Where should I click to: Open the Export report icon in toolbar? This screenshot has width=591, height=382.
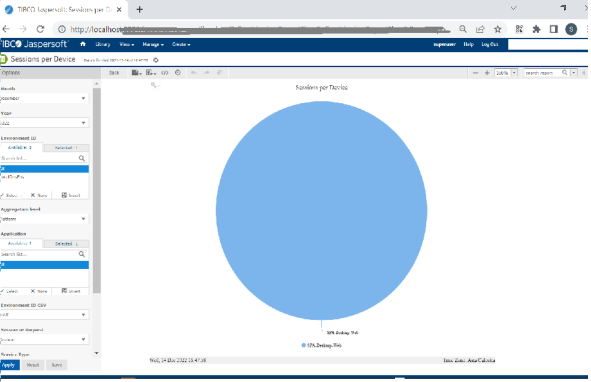point(151,72)
